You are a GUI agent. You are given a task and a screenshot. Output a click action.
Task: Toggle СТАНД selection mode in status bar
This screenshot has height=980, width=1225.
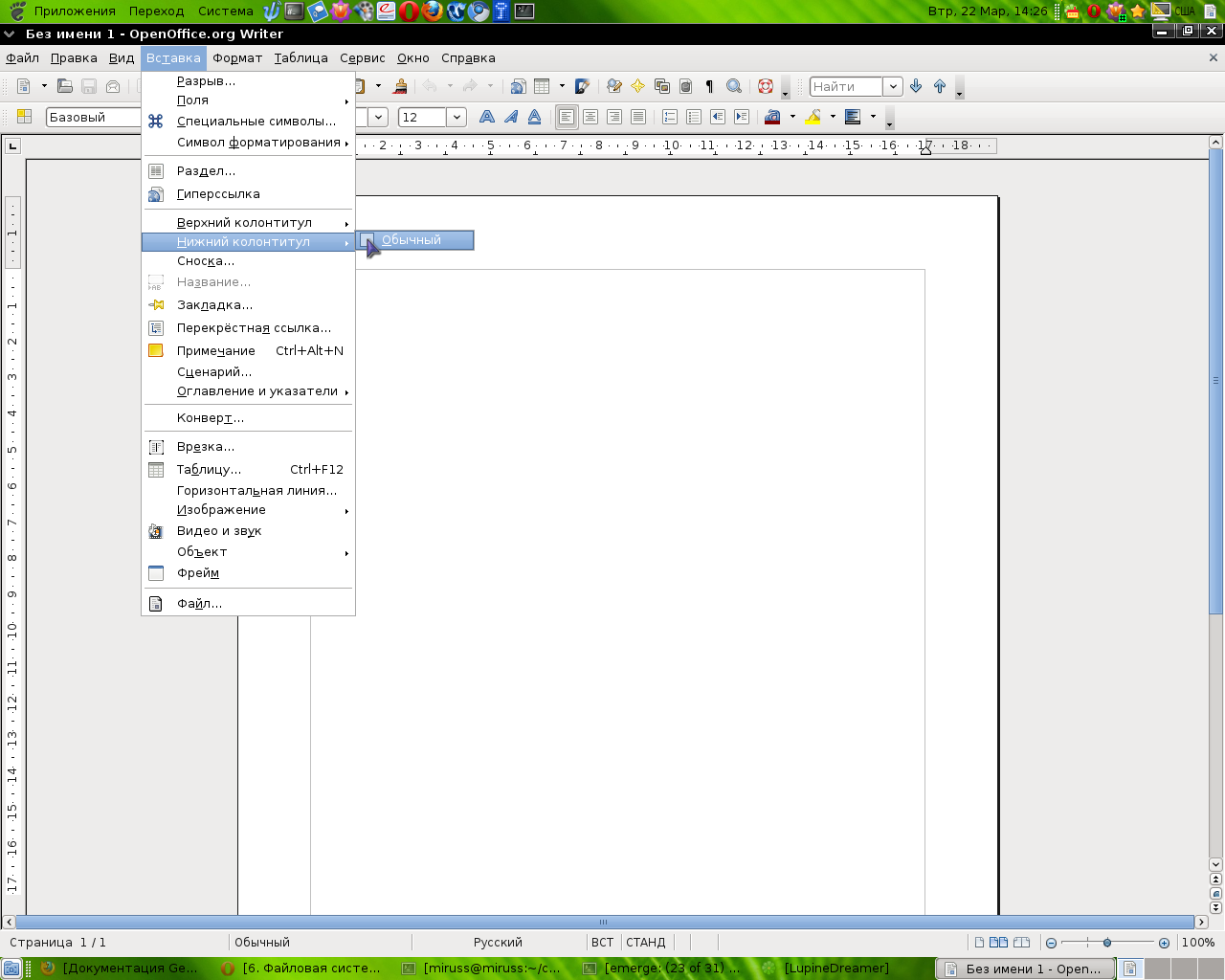click(646, 943)
